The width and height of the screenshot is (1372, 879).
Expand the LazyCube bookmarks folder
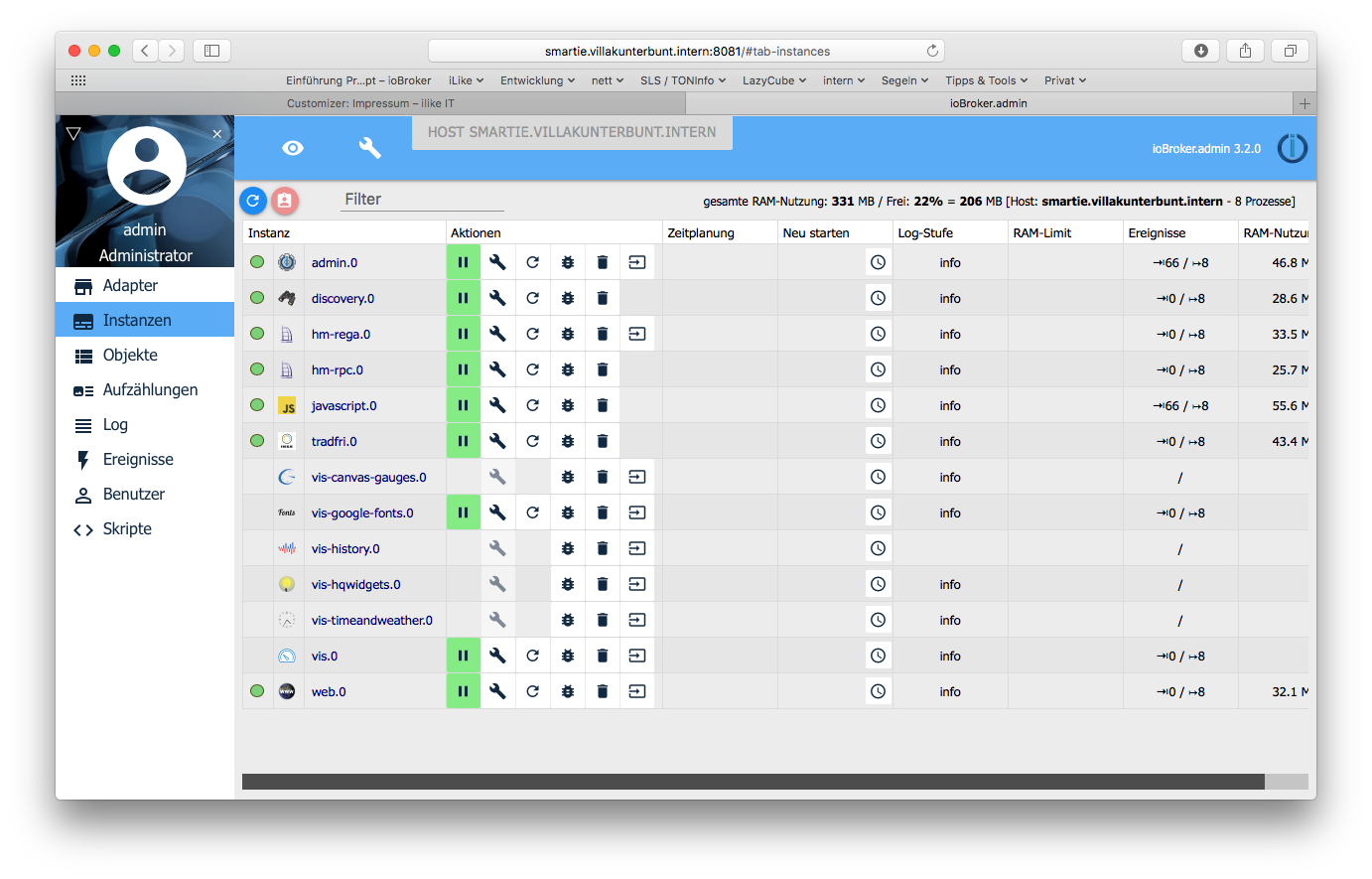click(x=774, y=80)
